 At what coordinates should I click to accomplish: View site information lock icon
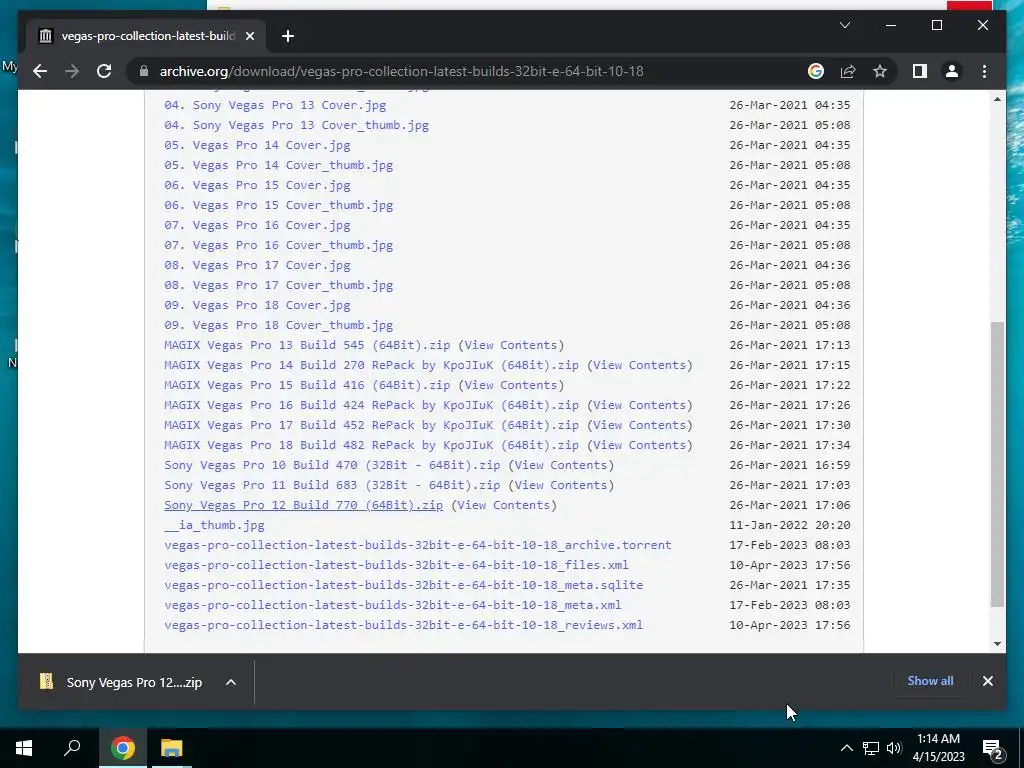pos(144,71)
